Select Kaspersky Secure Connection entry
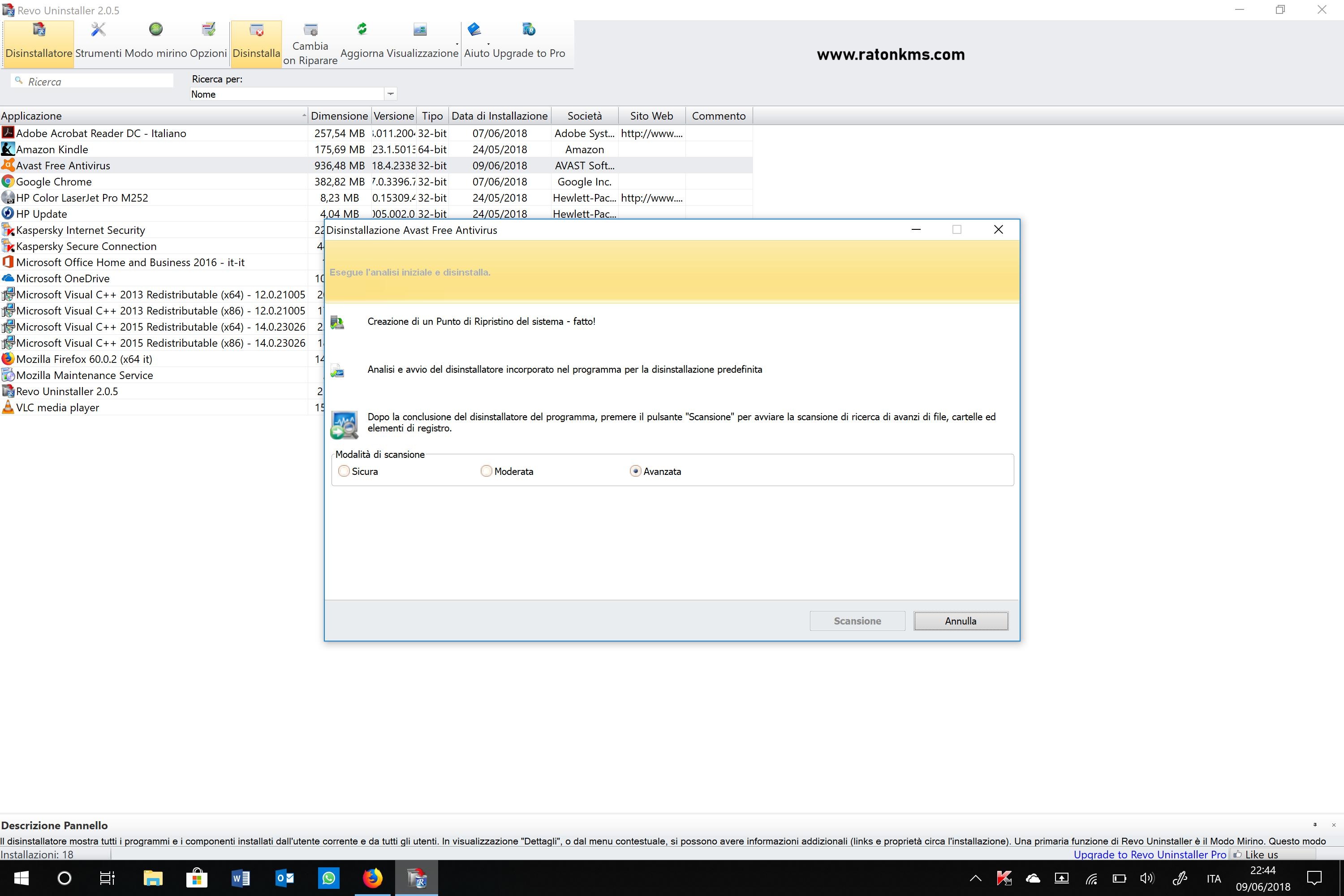Screen dimensions: 1344x896 [162, 246]
